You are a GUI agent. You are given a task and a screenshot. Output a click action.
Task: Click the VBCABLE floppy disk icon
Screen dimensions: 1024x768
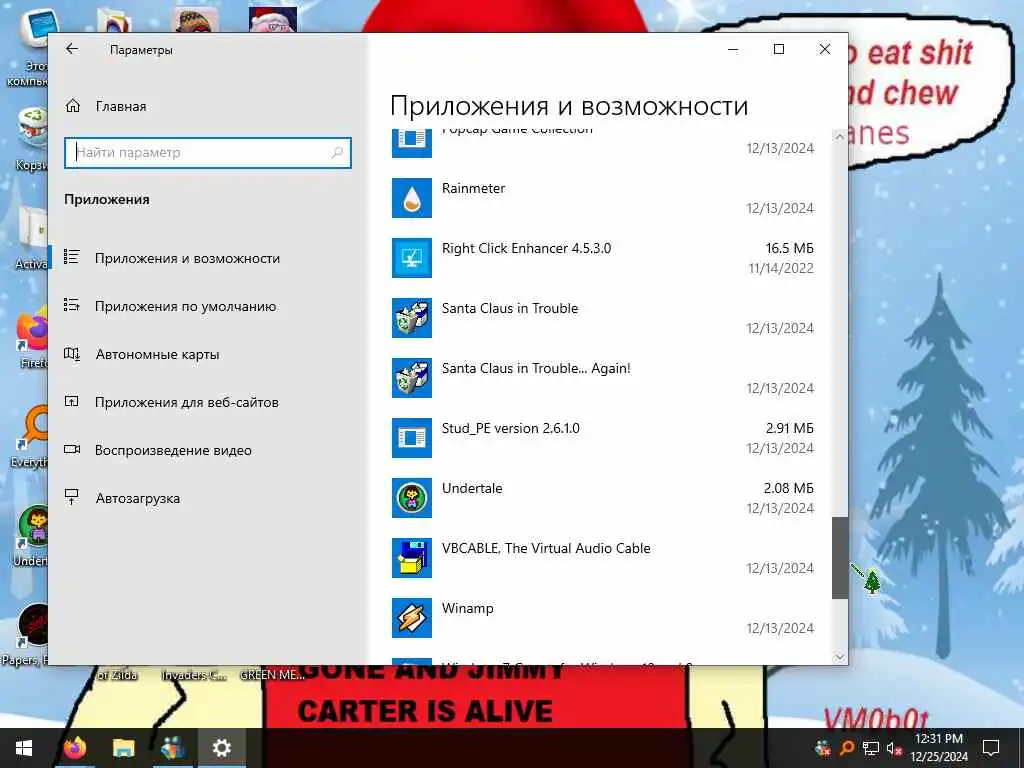click(411, 558)
